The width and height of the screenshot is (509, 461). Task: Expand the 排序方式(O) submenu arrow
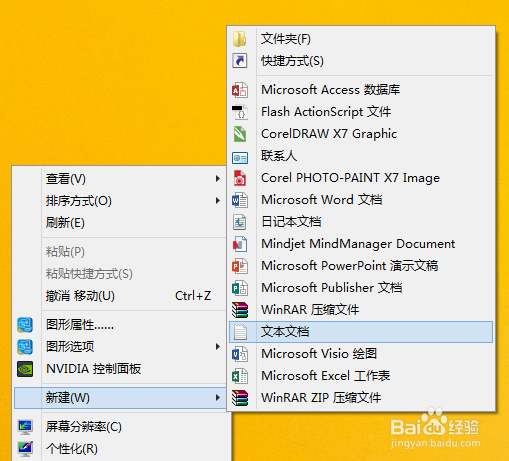pos(218,201)
